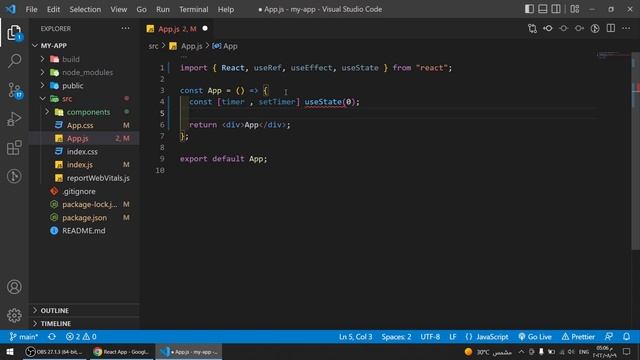Change indentation via Spaces: 2

pos(396,337)
